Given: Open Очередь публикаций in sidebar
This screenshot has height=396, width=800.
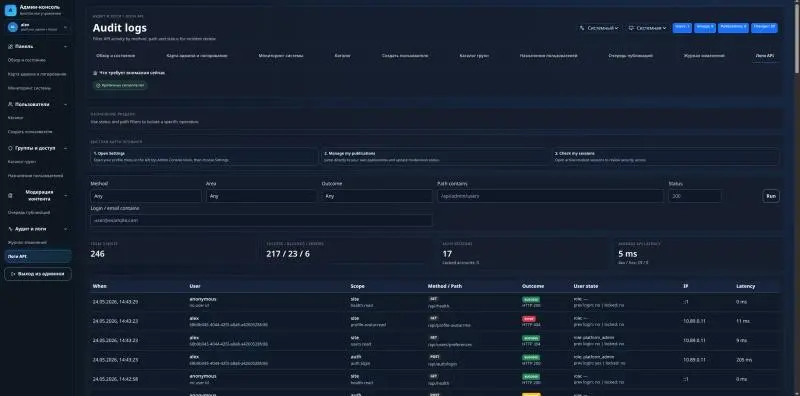Looking at the screenshot, I should coord(29,212).
